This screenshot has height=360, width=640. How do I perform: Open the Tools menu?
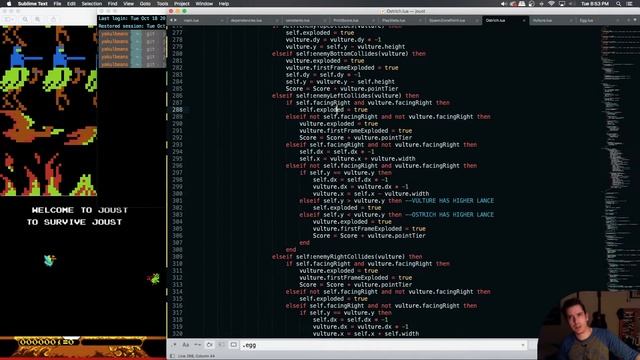(x=162, y=4)
